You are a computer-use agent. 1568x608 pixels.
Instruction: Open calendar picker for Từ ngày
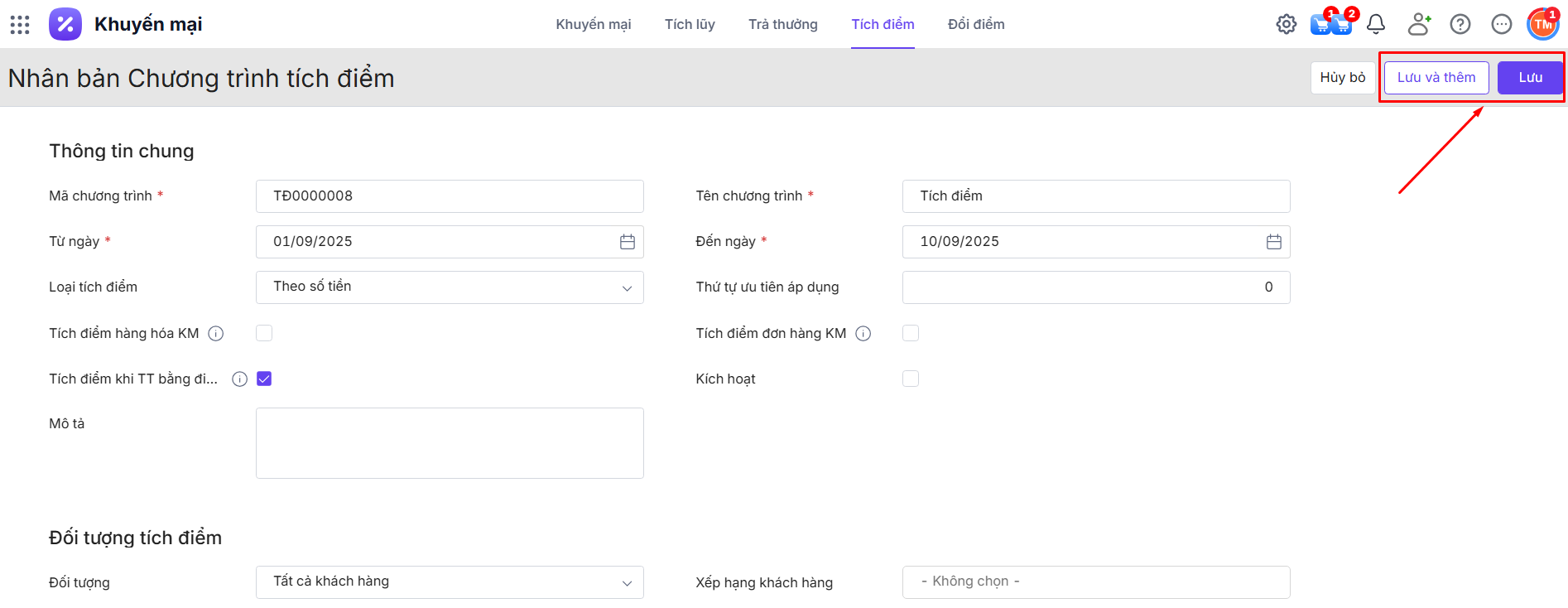[x=627, y=242]
